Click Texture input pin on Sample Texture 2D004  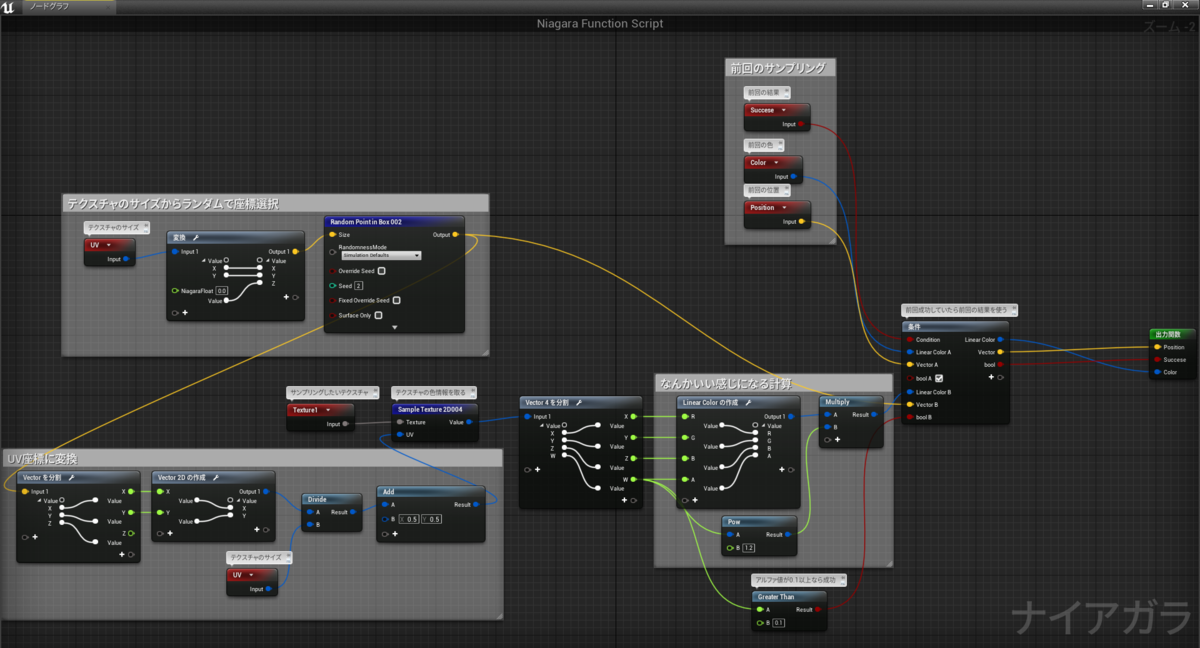click(400, 422)
